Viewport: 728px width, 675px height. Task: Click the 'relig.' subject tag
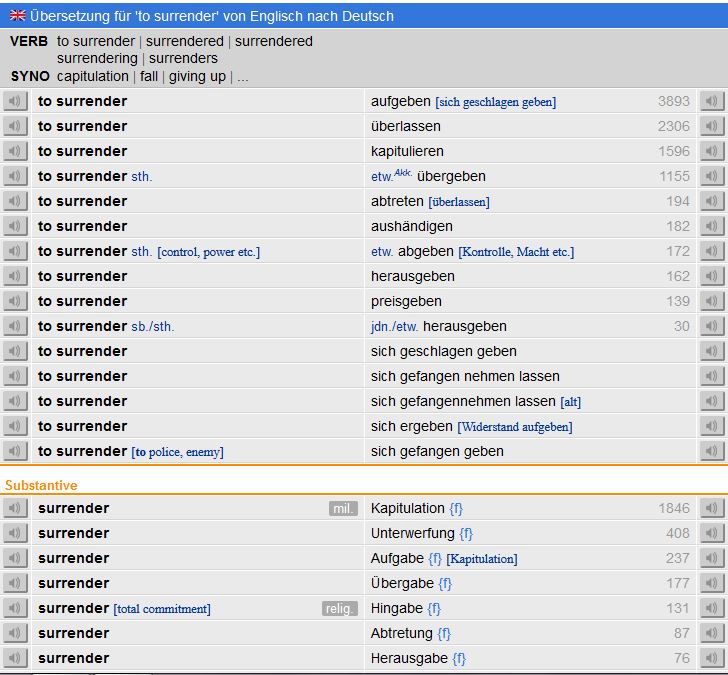(x=340, y=608)
